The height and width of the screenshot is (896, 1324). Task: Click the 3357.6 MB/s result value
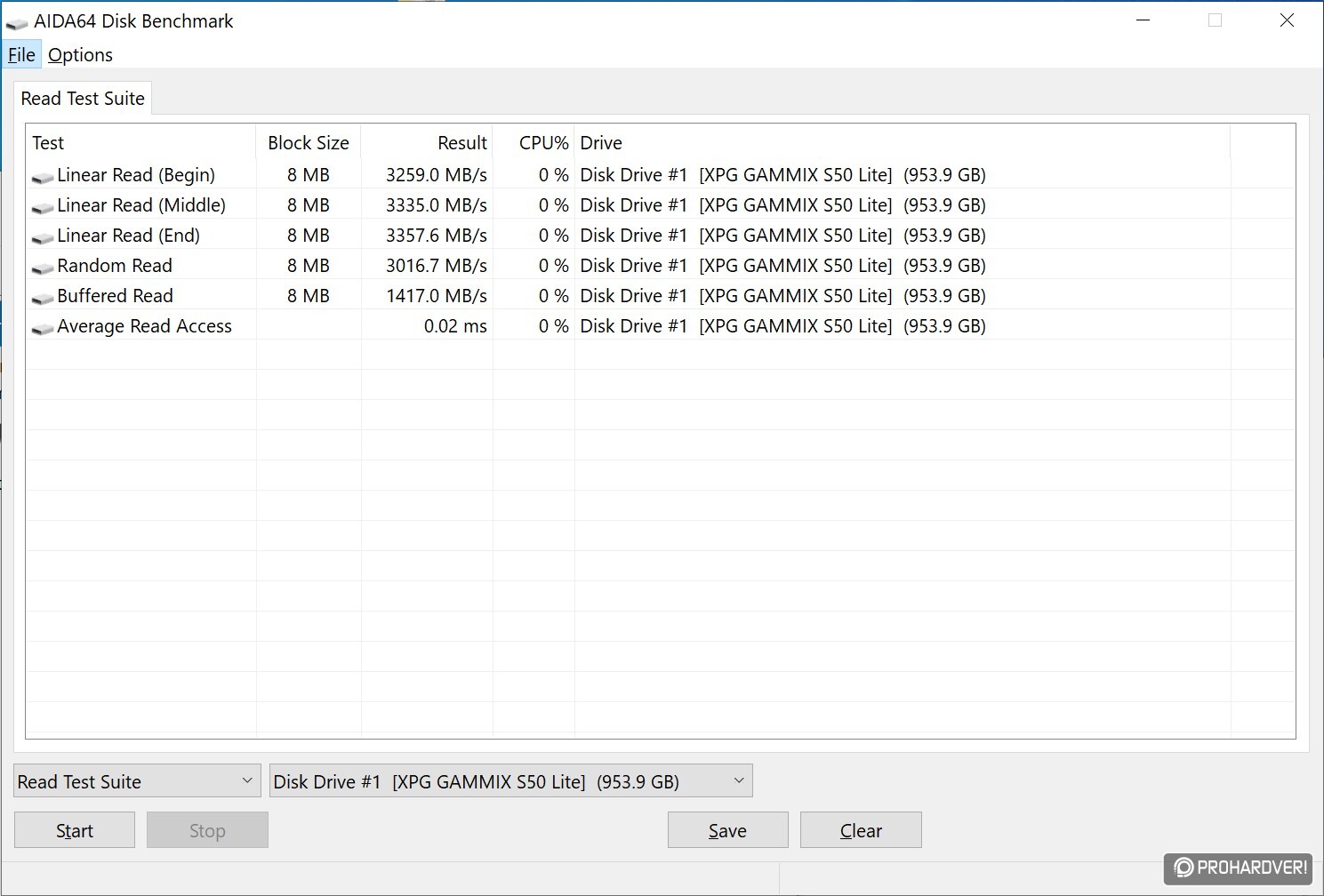tap(437, 236)
